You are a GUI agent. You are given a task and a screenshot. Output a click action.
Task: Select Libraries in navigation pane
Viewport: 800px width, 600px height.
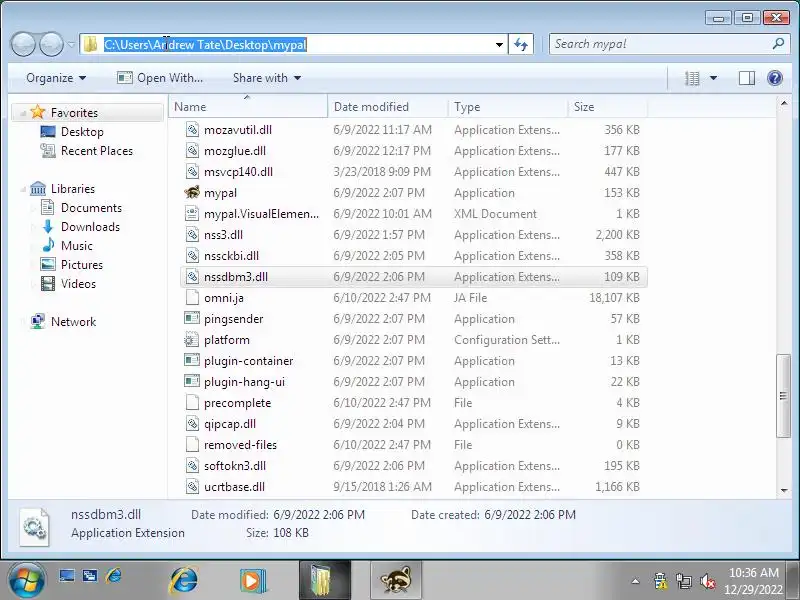tap(72, 189)
